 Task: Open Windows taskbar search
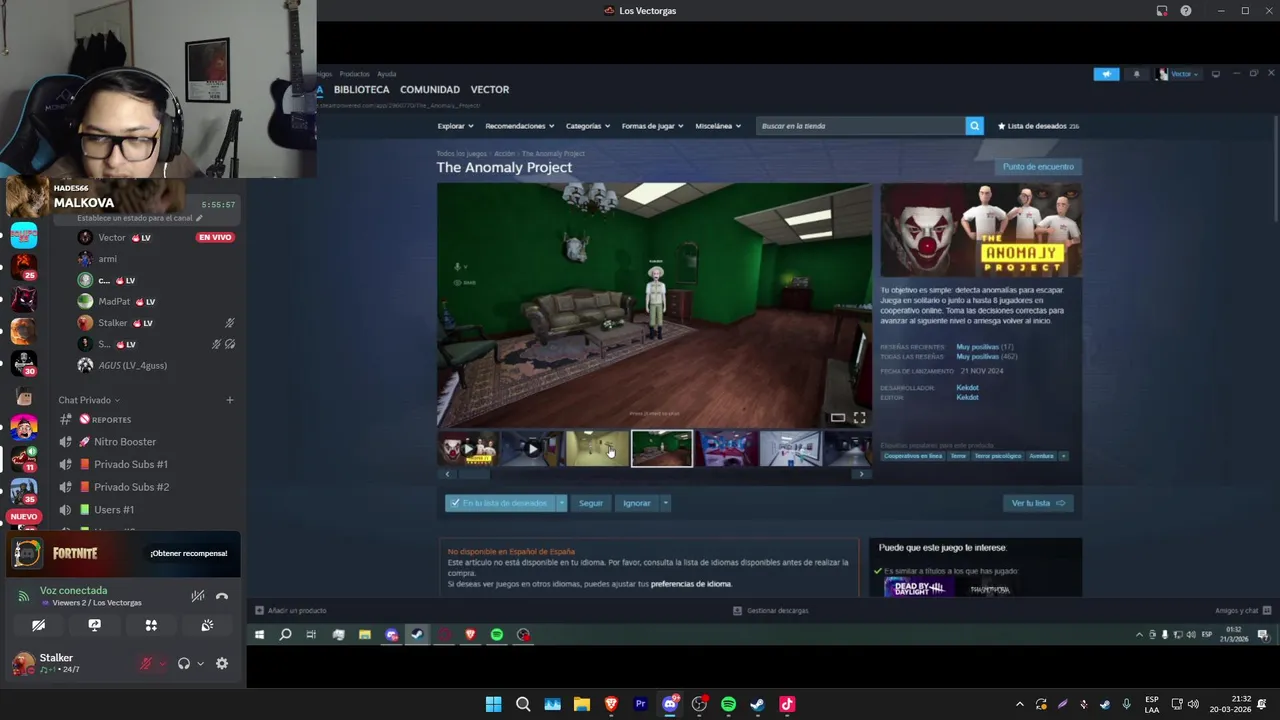coord(523,704)
